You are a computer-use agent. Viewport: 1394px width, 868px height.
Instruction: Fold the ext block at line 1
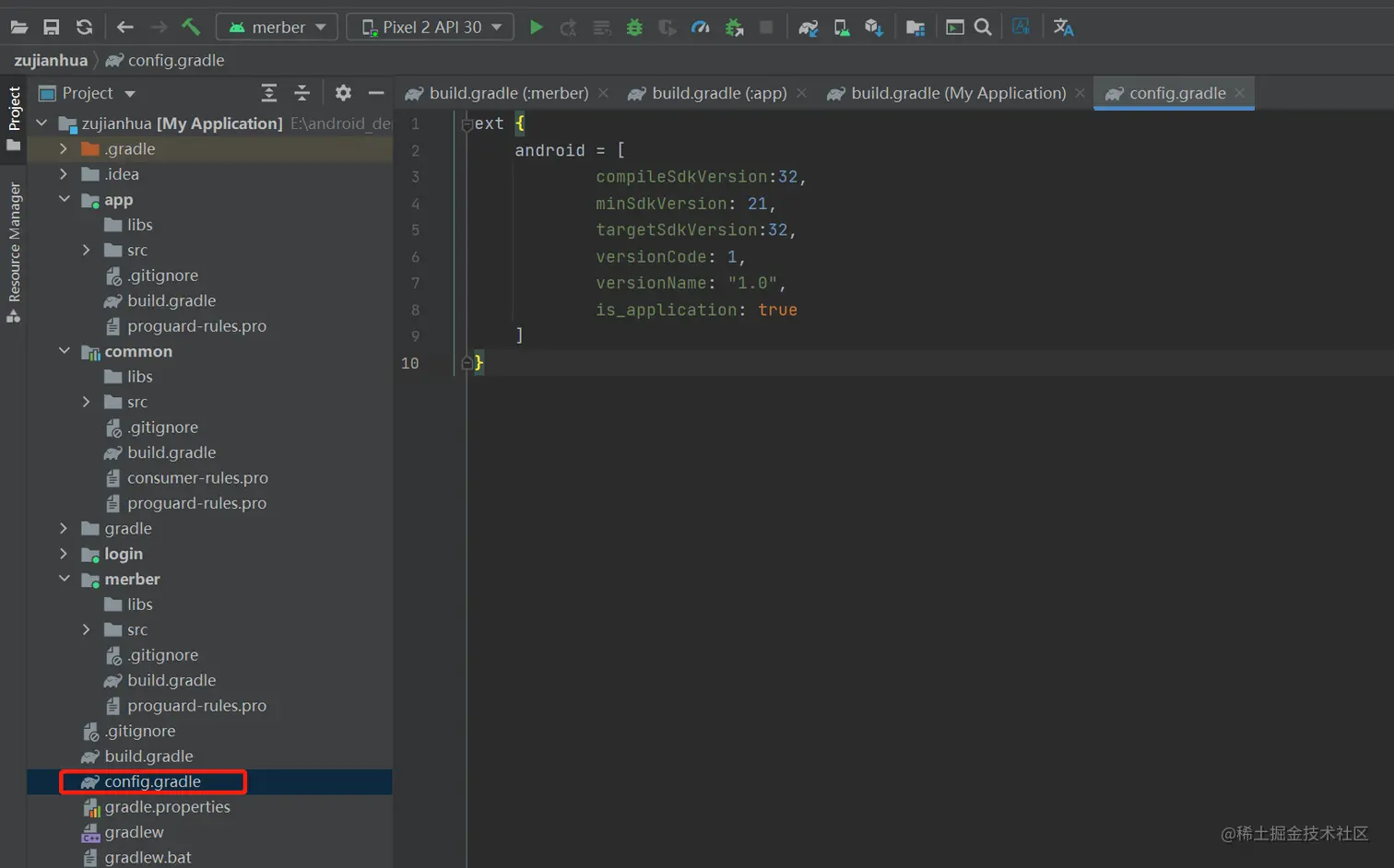[467, 124]
